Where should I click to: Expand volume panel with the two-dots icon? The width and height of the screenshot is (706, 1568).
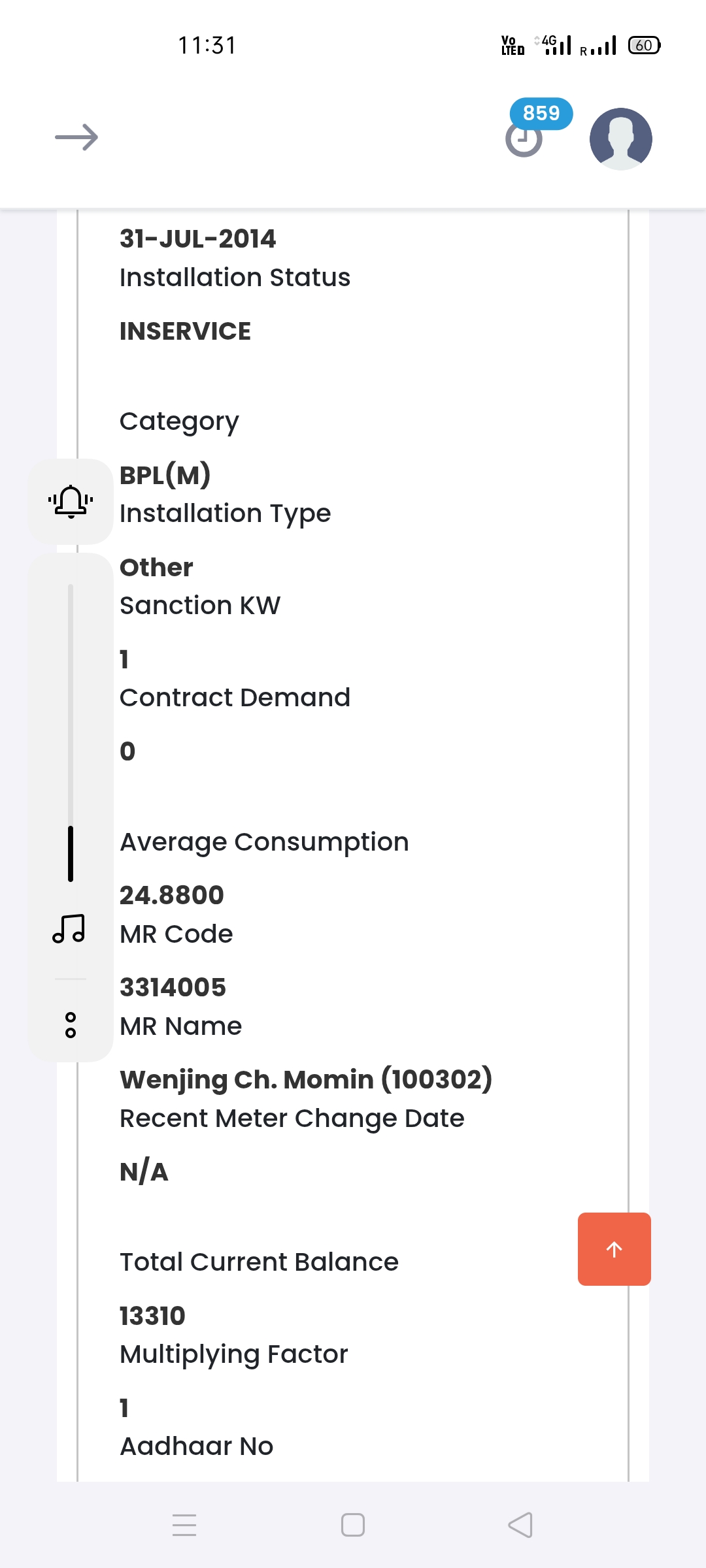(x=71, y=1025)
